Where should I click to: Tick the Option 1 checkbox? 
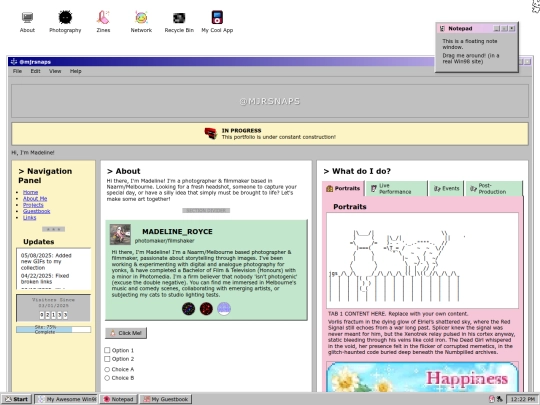point(107,350)
